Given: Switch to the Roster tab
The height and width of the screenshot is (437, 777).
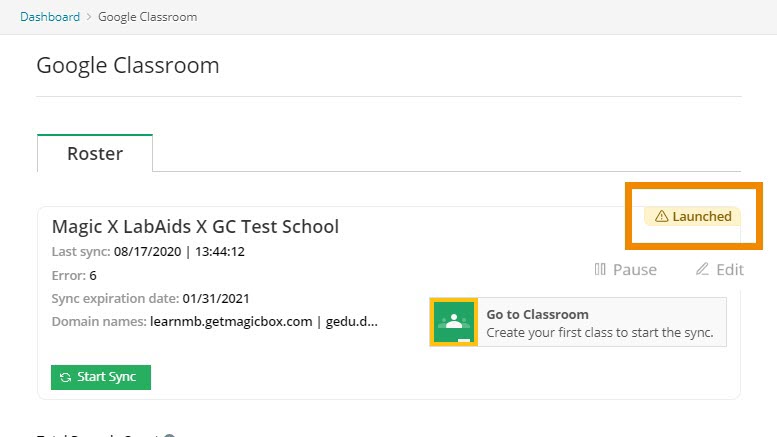Looking at the screenshot, I should click(x=95, y=154).
